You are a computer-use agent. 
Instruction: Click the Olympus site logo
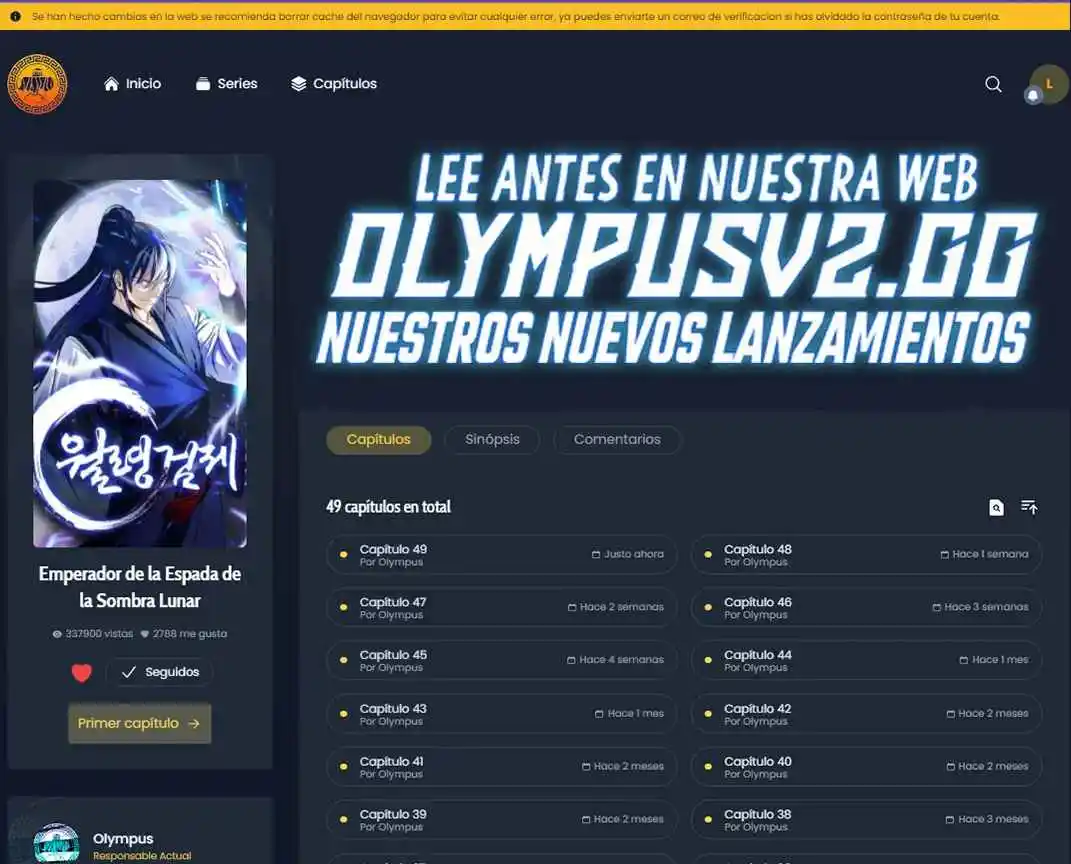[37, 84]
